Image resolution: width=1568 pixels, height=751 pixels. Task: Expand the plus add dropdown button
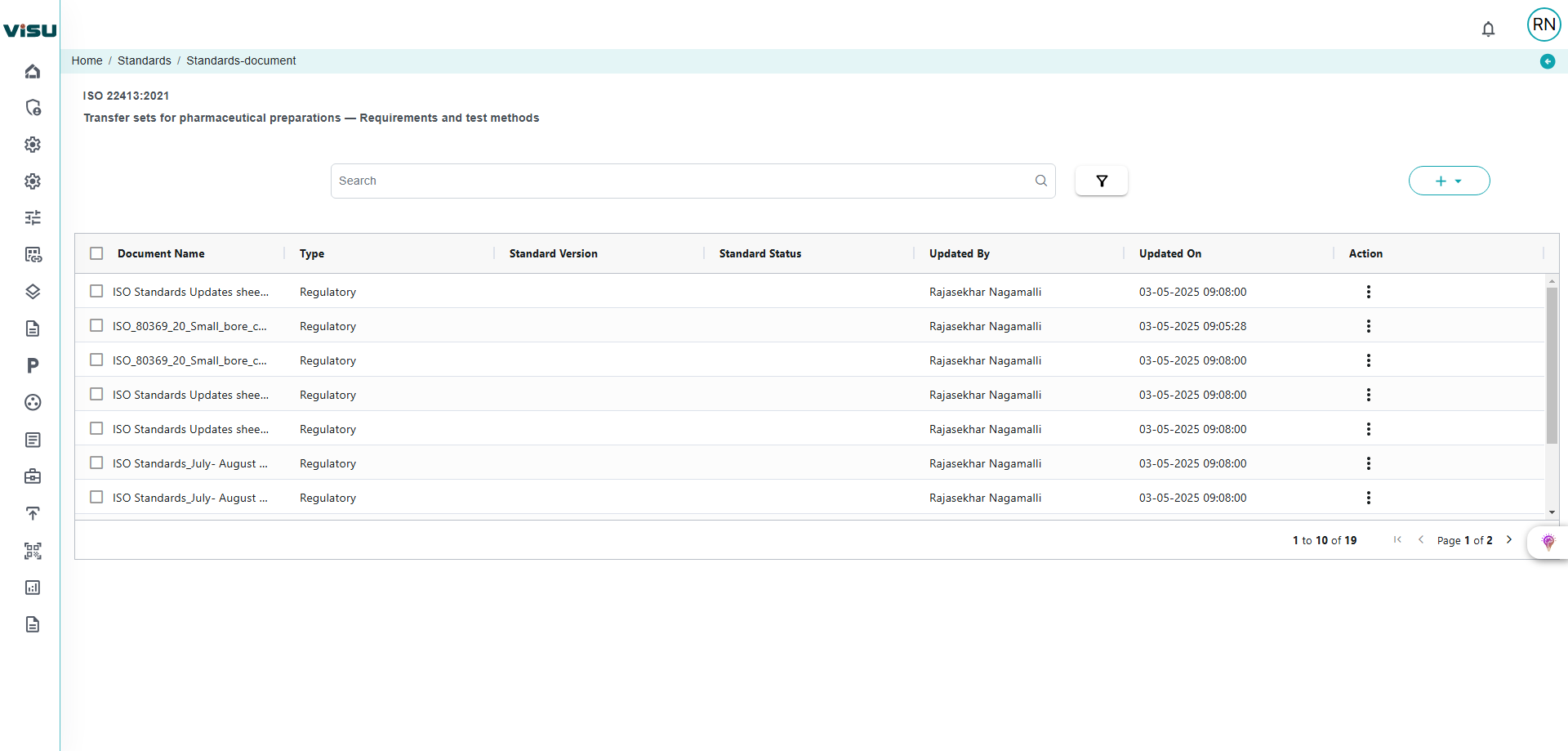[x=1449, y=181]
